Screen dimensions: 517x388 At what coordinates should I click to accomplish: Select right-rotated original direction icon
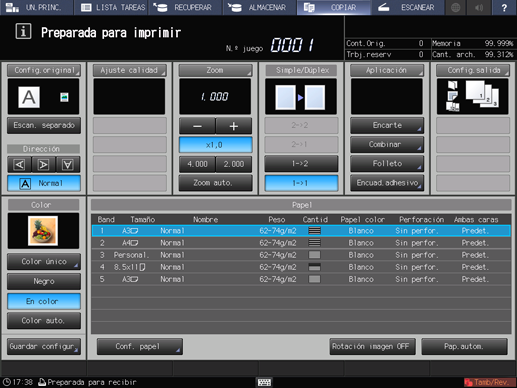(43, 165)
